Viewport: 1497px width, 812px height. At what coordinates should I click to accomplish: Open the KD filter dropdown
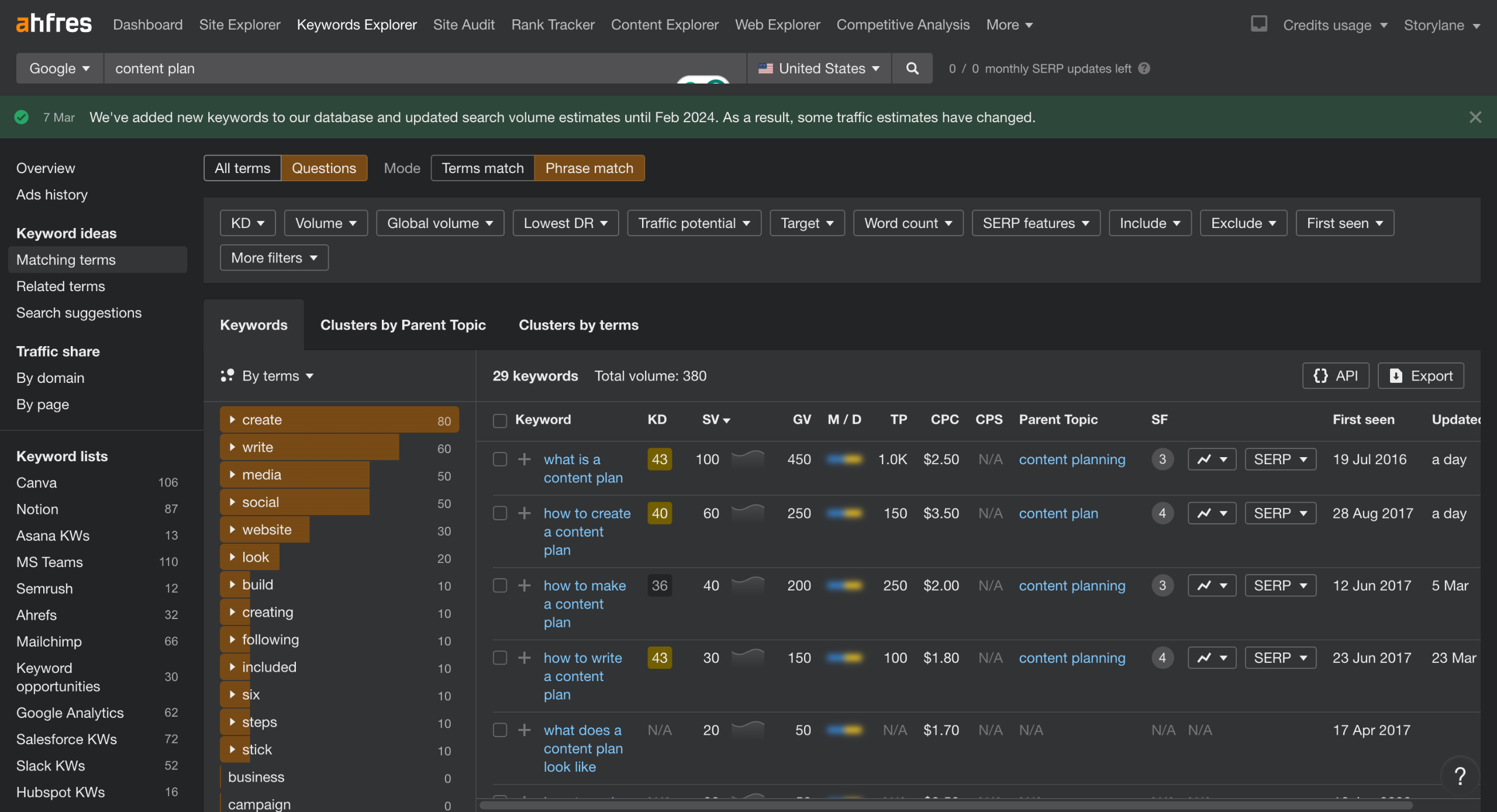point(247,223)
